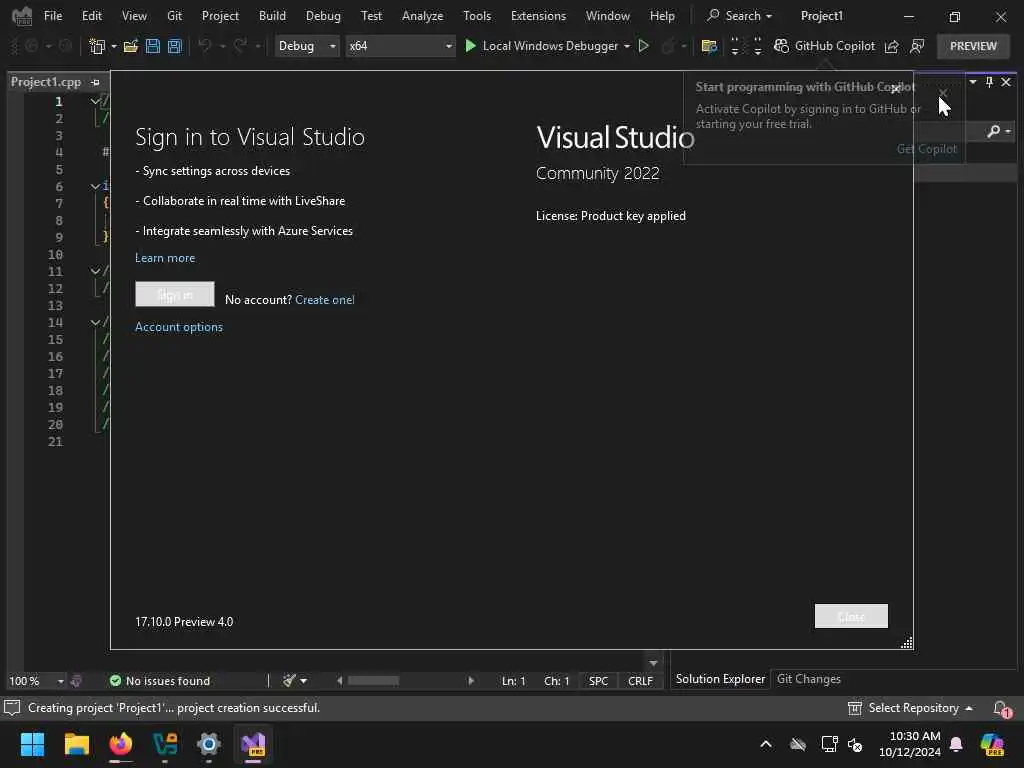This screenshot has width=1024, height=768.
Task: Open Account options link
Action: pyautogui.click(x=179, y=327)
